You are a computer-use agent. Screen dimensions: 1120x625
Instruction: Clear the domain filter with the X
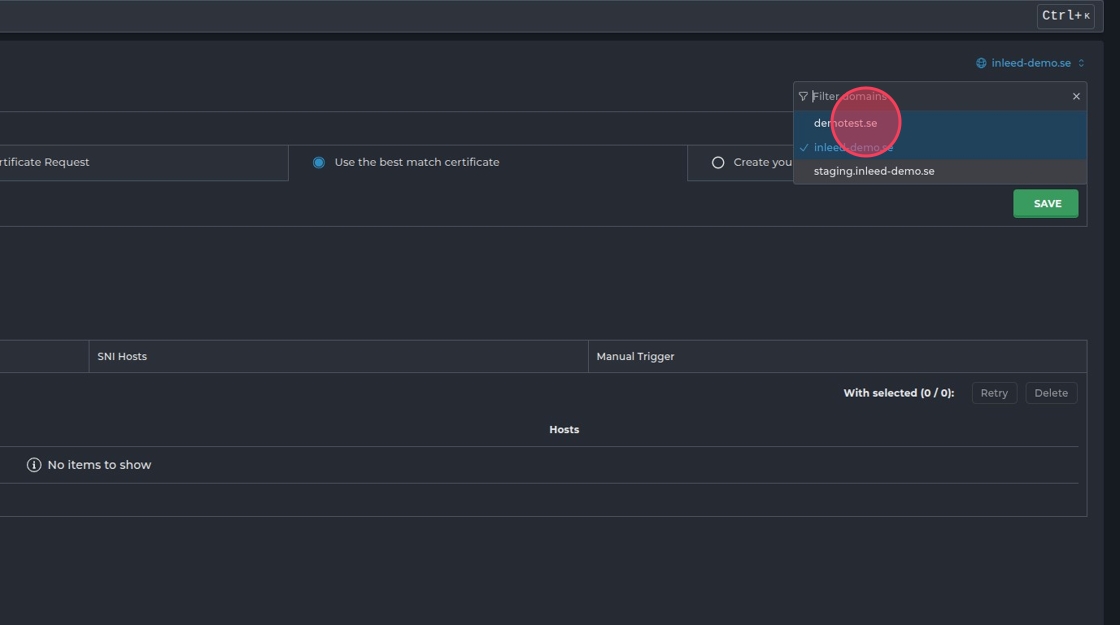click(1076, 97)
